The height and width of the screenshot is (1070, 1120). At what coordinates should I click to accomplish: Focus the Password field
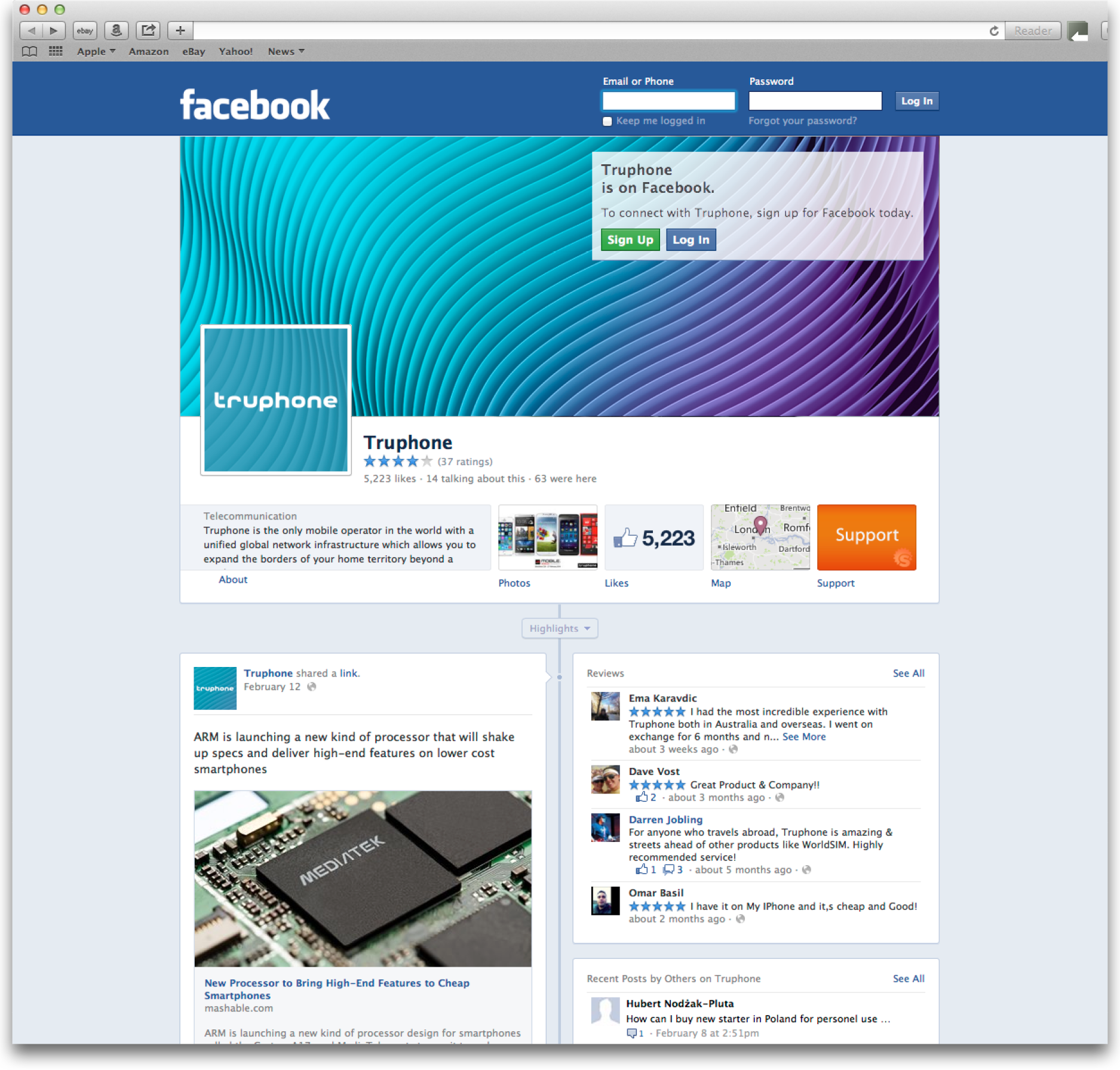tap(815, 101)
